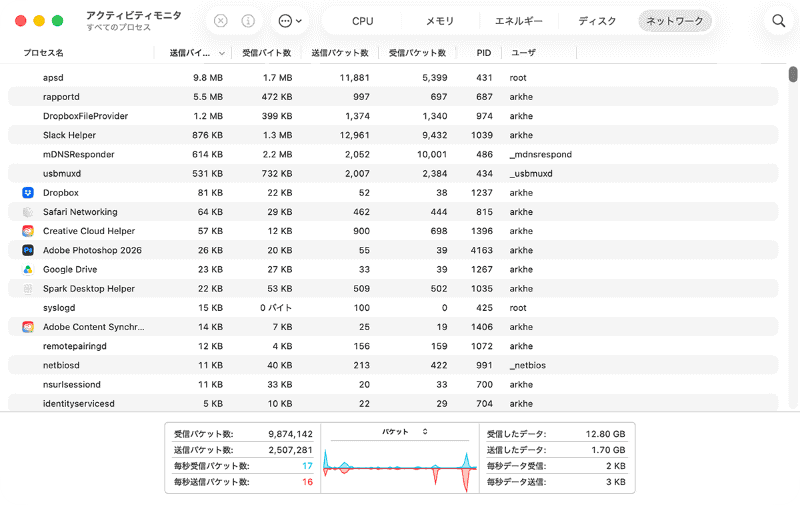Click the Creative Cloud Helper name
Viewport: 800px width, 505px height.
89,231
